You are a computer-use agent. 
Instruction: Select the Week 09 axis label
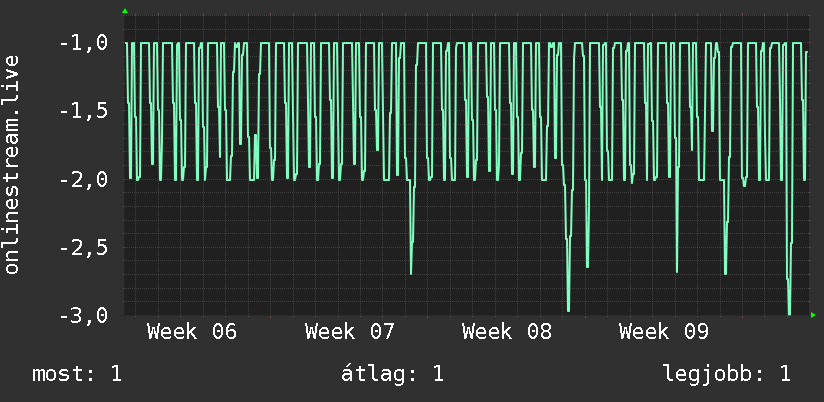[664, 332]
